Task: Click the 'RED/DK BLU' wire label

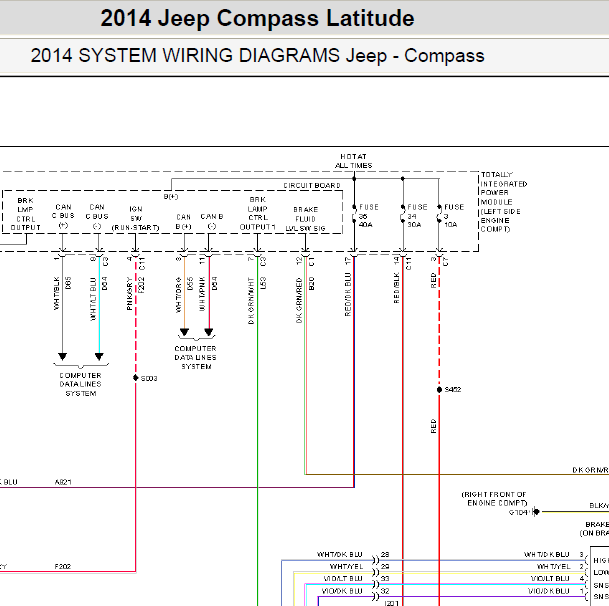Action: 348,294
